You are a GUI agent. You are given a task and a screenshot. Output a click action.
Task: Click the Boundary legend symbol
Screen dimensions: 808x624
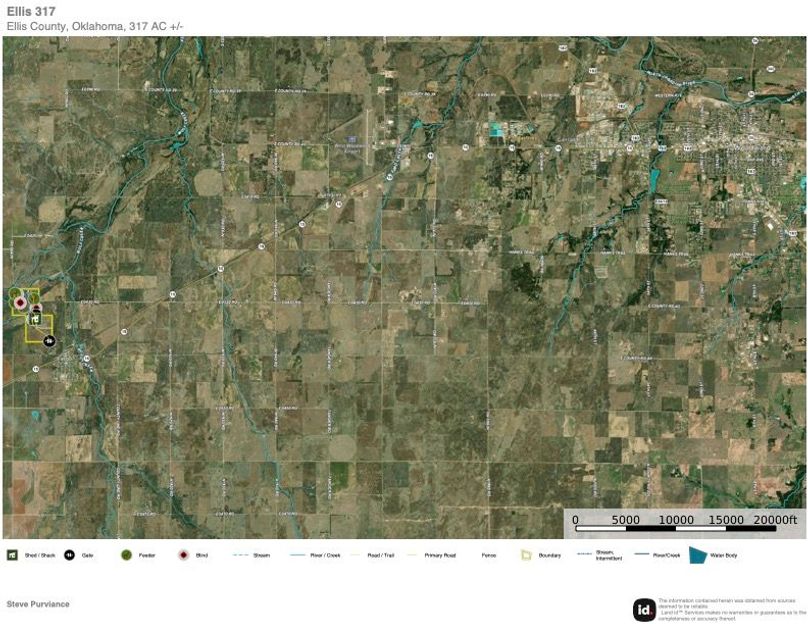(526, 554)
